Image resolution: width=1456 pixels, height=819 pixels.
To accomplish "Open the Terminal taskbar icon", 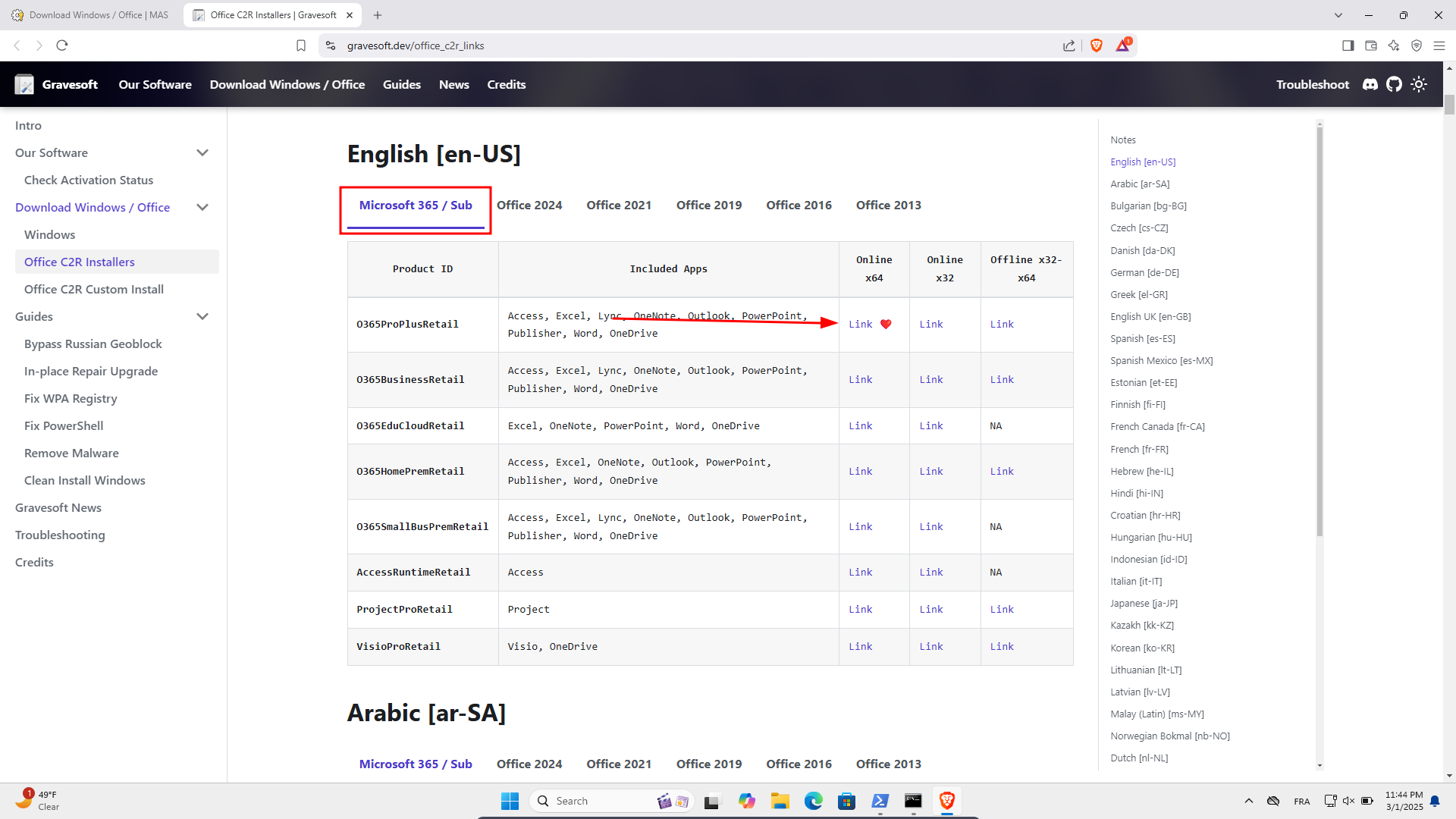I will click(x=913, y=801).
